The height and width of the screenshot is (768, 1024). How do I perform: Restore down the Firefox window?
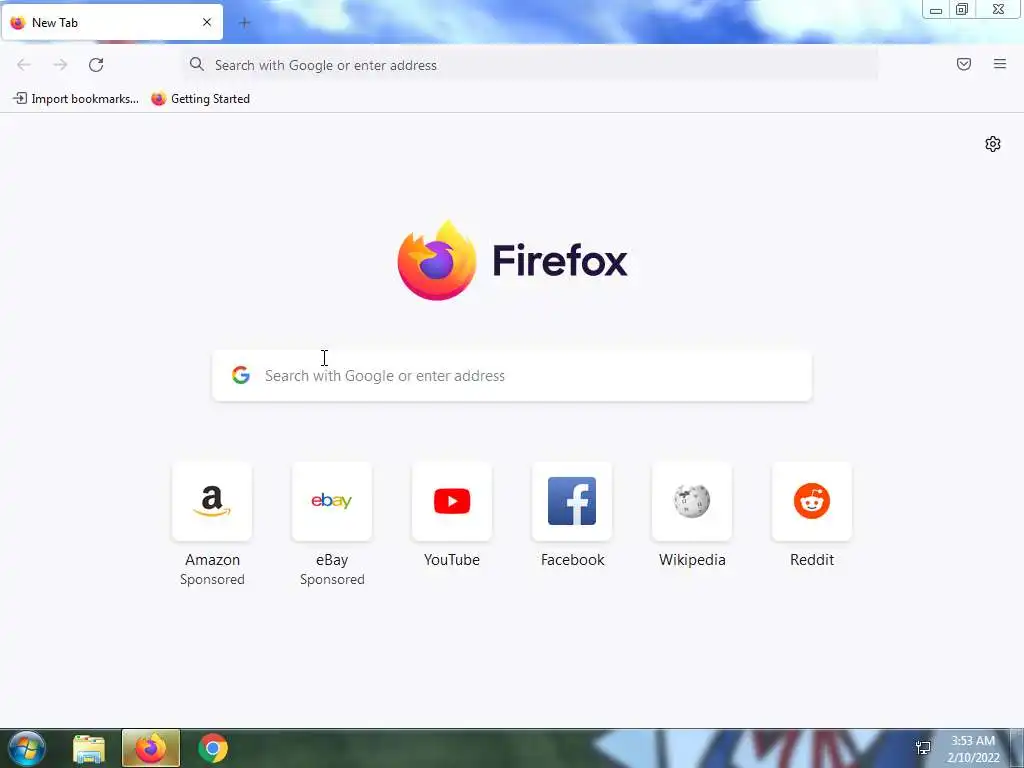tap(962, 9)
